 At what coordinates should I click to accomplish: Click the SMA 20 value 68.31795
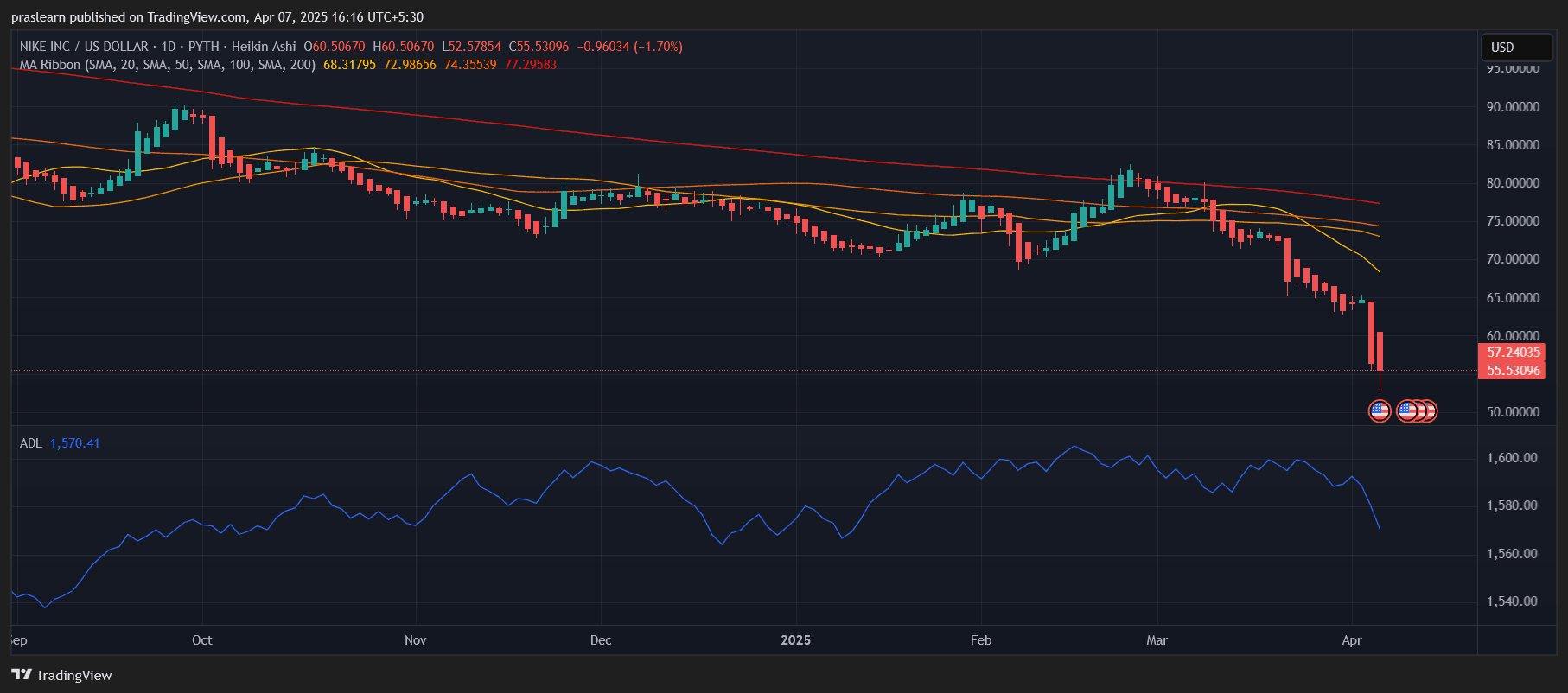[x=349, y=65]
